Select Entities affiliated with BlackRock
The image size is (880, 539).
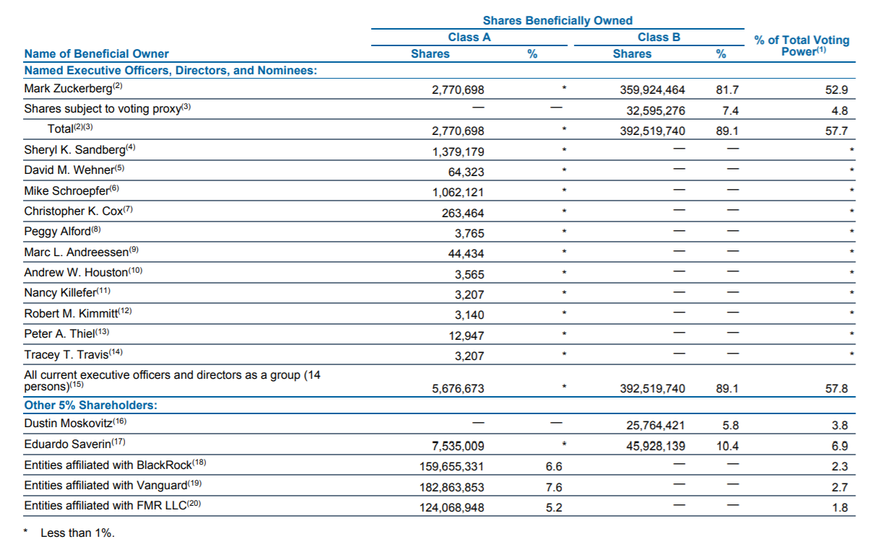pos(113,465)
